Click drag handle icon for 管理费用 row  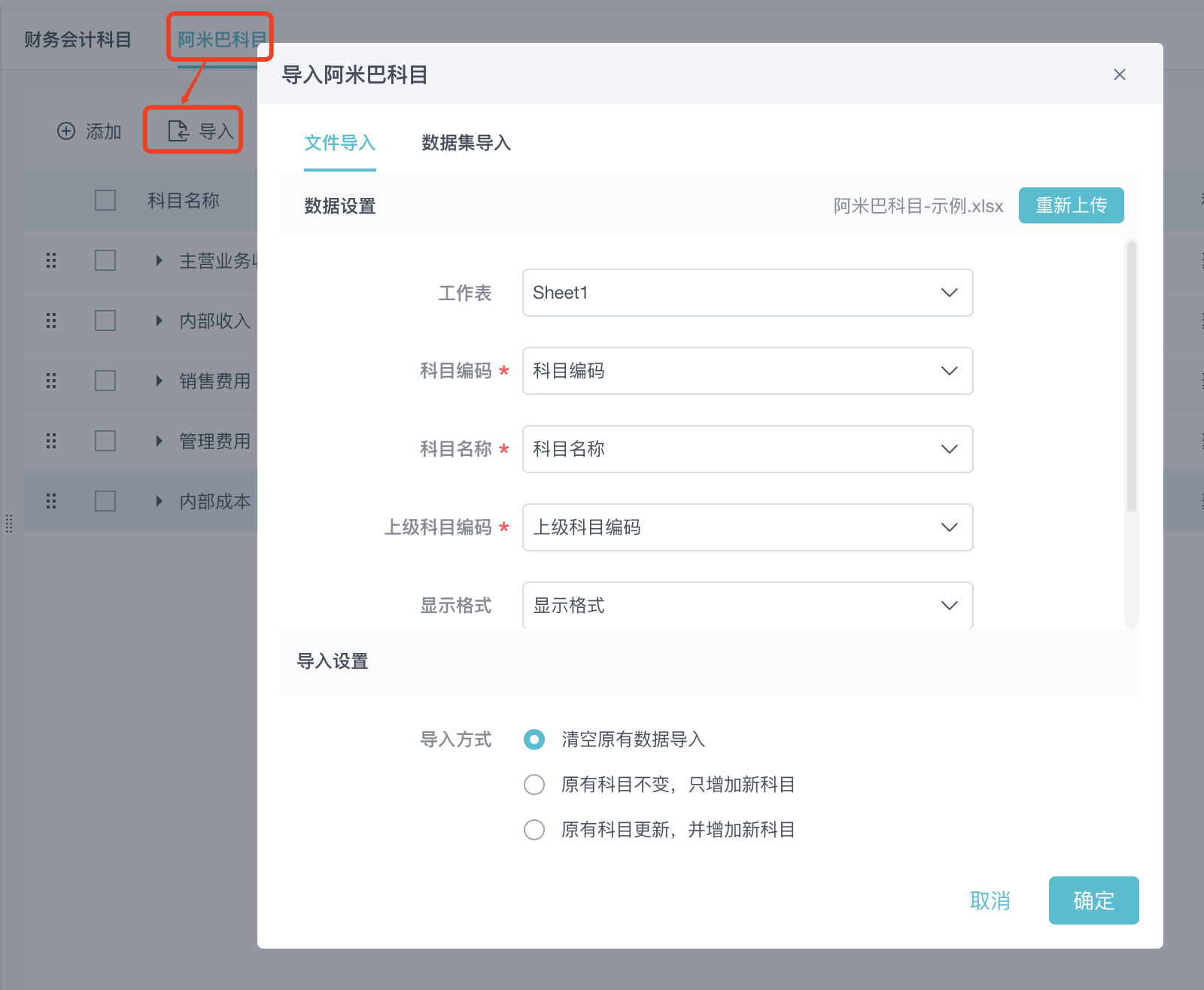pyautogui.click(x=51, y=441)
